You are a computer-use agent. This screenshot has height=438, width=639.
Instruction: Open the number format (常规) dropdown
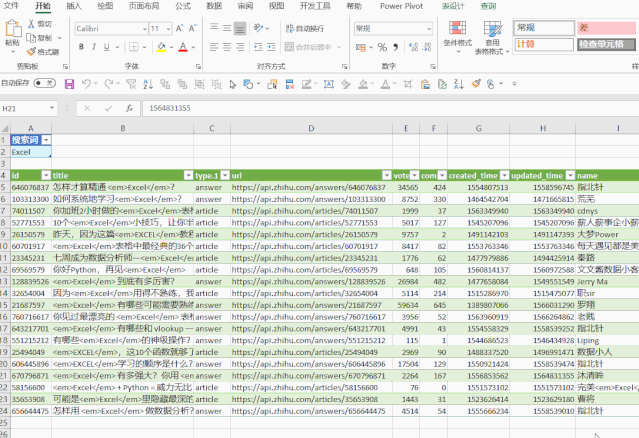pyautogui.click(x=429, y=29)
